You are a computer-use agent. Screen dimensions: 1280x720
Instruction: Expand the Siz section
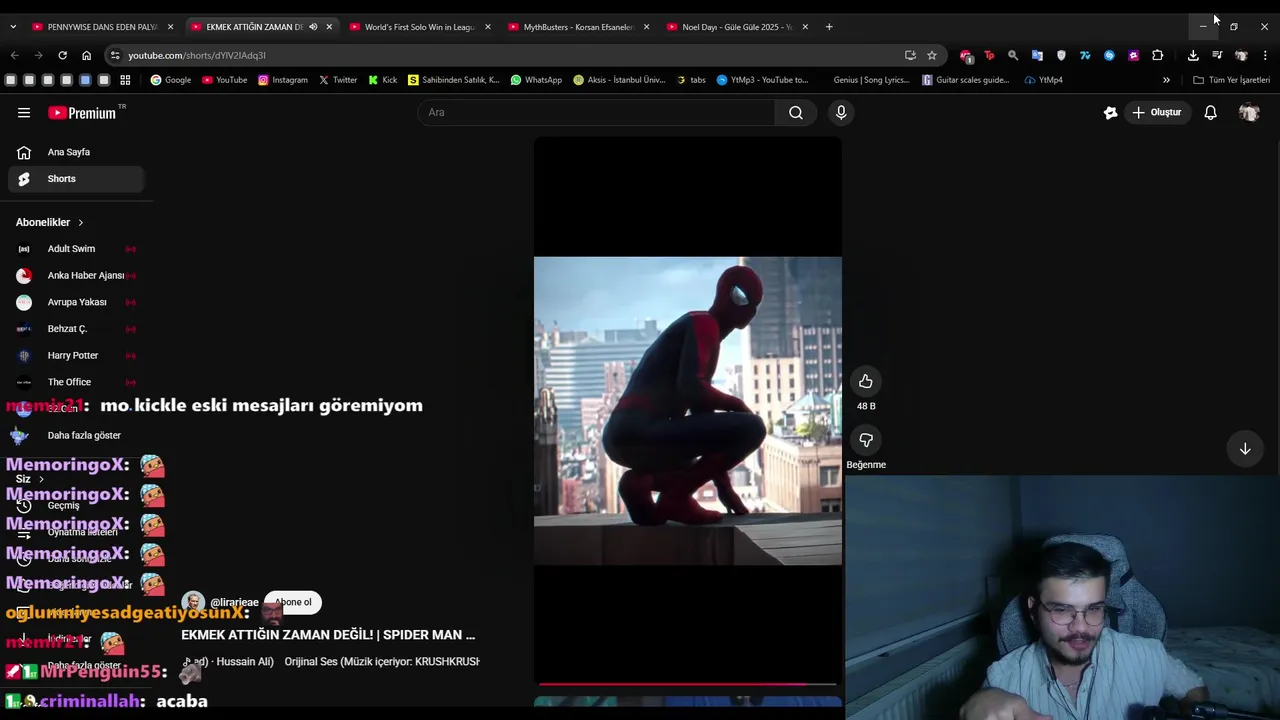29,479
